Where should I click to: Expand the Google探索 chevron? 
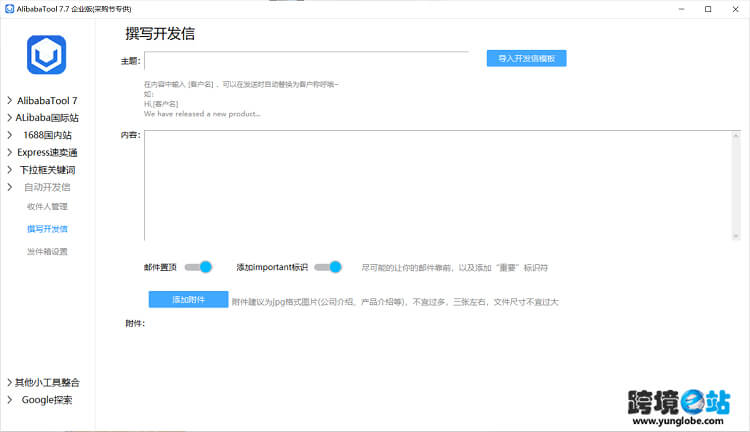click(x=10, y=399)
